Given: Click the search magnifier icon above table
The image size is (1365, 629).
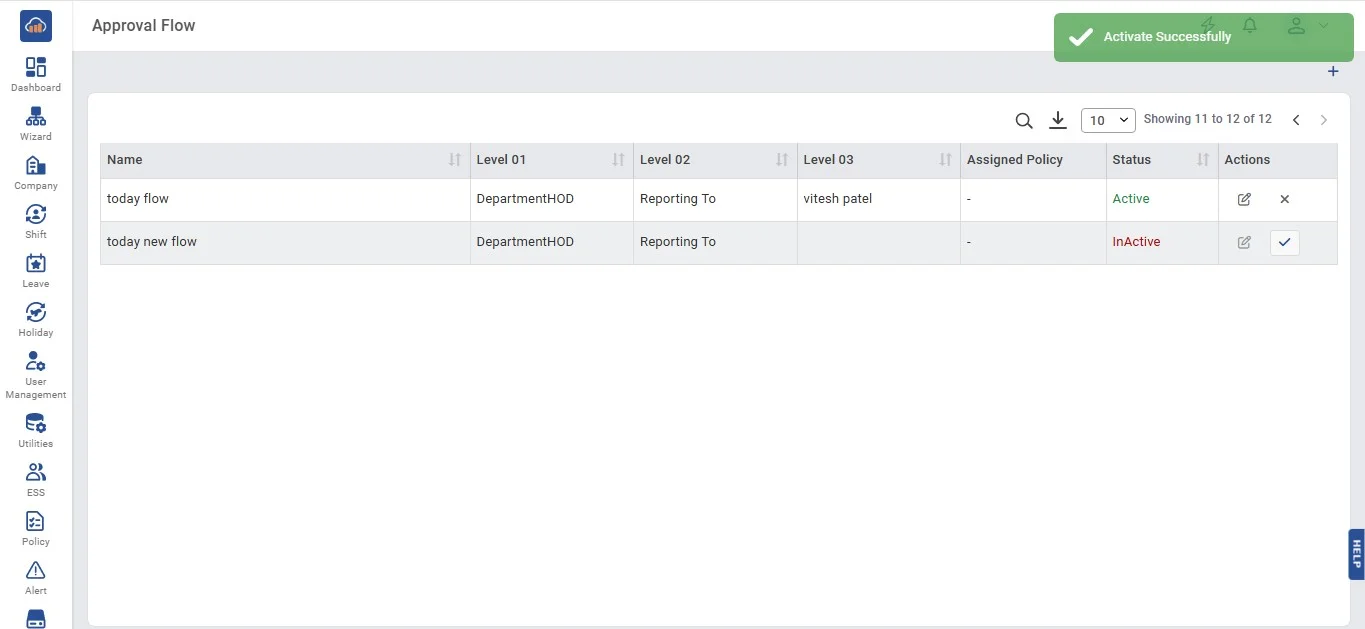Looking at the screenshot, I should click(1023, 120).
